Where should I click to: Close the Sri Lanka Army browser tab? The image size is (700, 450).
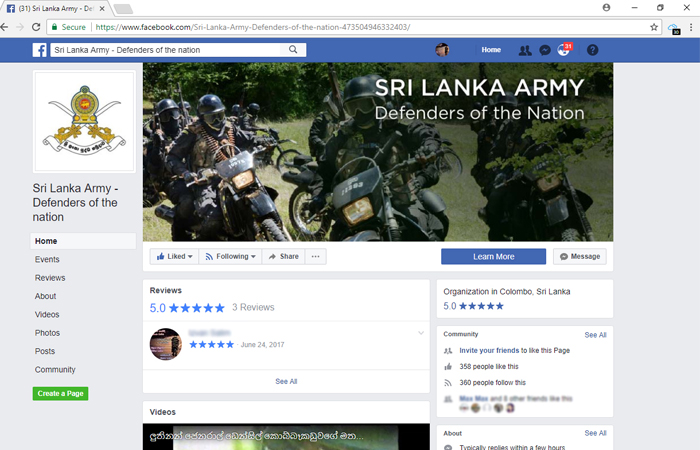pyautogui.click(x=102, y=8)
